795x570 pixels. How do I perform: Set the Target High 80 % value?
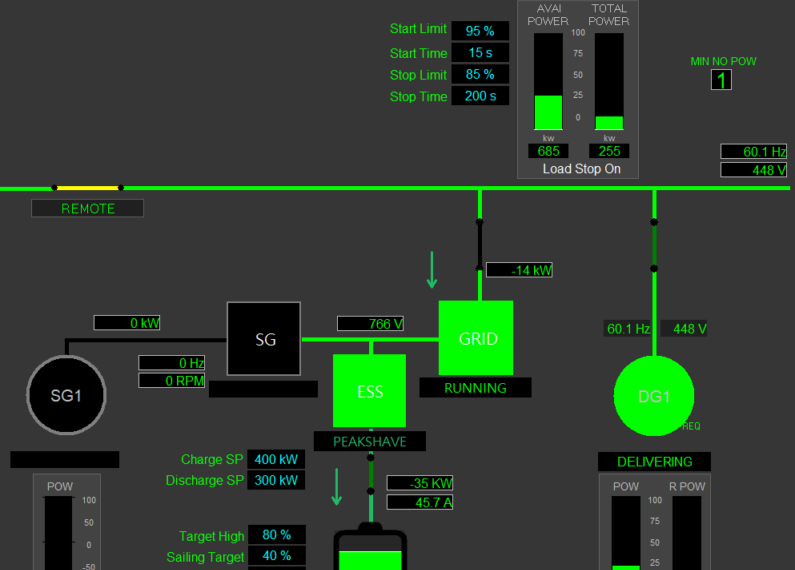[x=277, y=535]
